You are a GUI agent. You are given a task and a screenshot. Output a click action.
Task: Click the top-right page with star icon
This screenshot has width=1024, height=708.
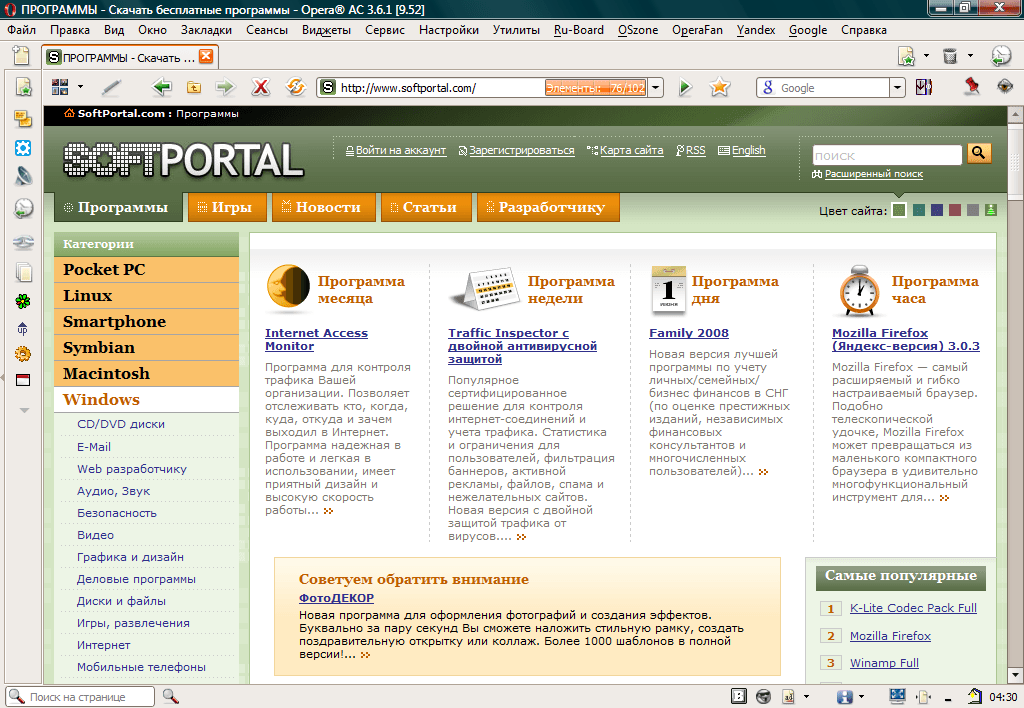point(906,56)
